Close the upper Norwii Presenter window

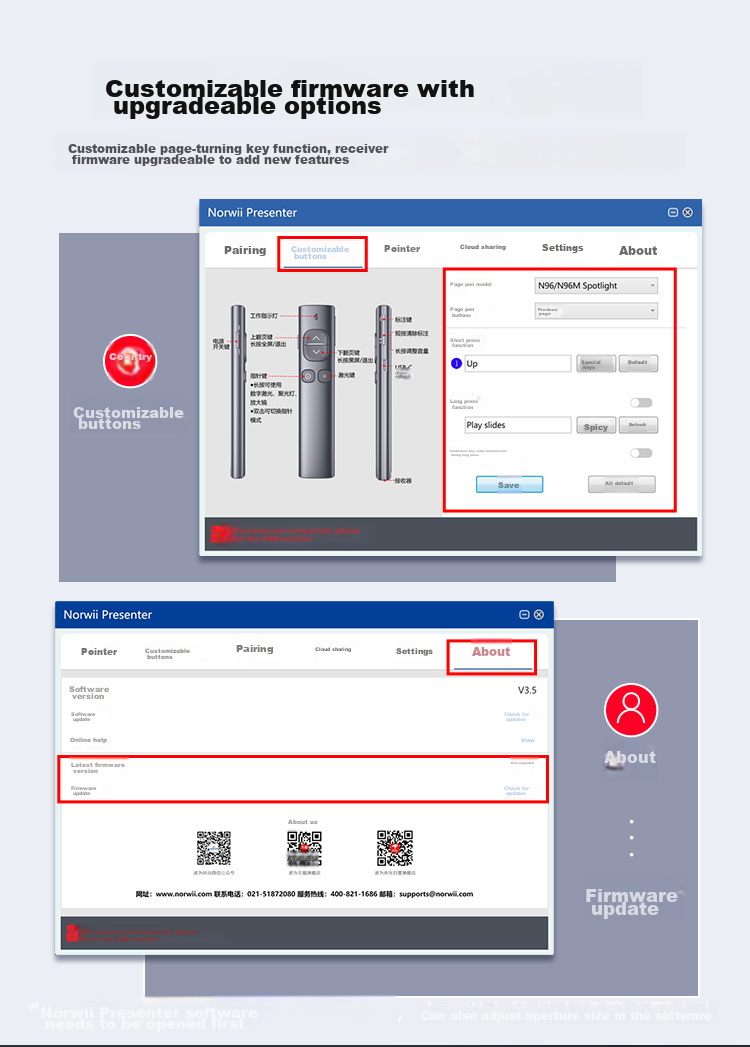[688, 212]
